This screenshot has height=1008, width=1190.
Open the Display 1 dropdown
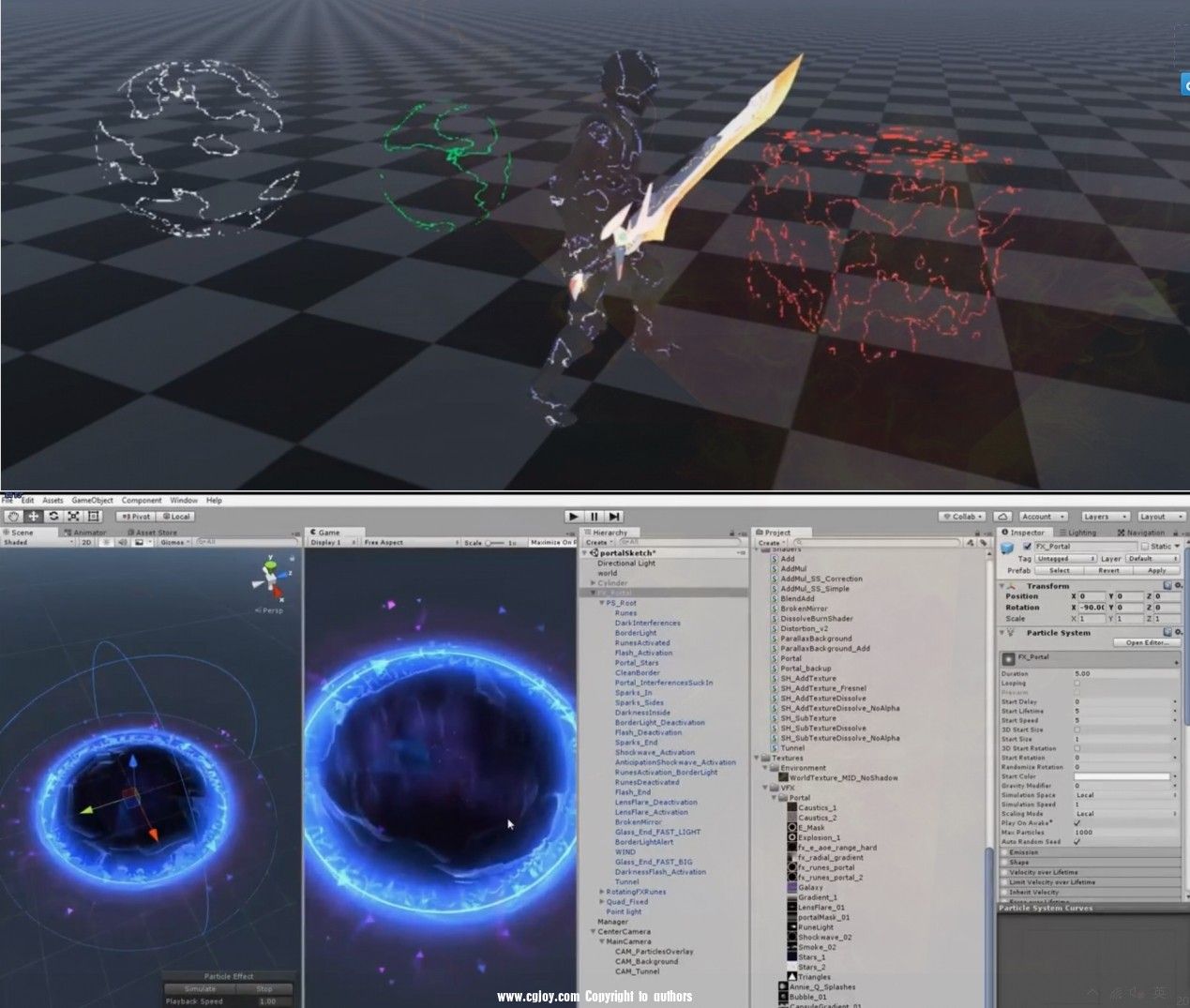coord(333,542)
